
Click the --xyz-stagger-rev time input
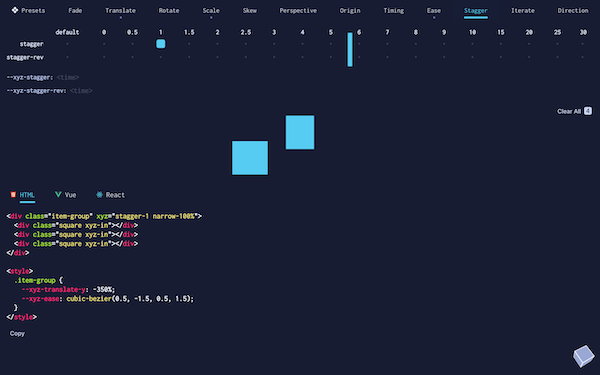coord(81,91)
